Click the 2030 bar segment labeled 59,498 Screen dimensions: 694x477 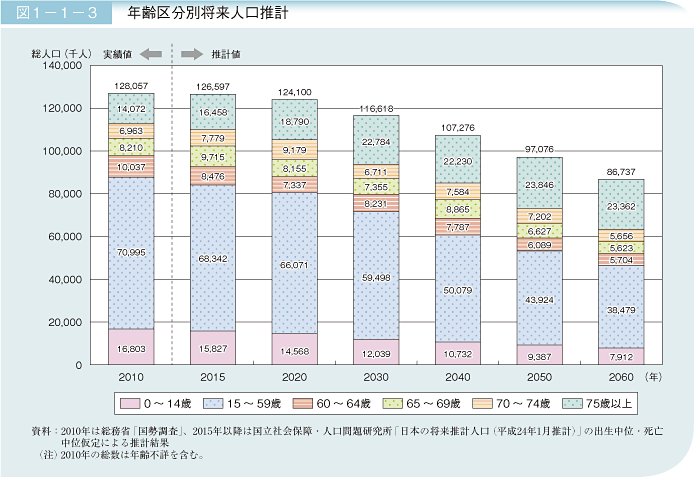pos(375,275)
